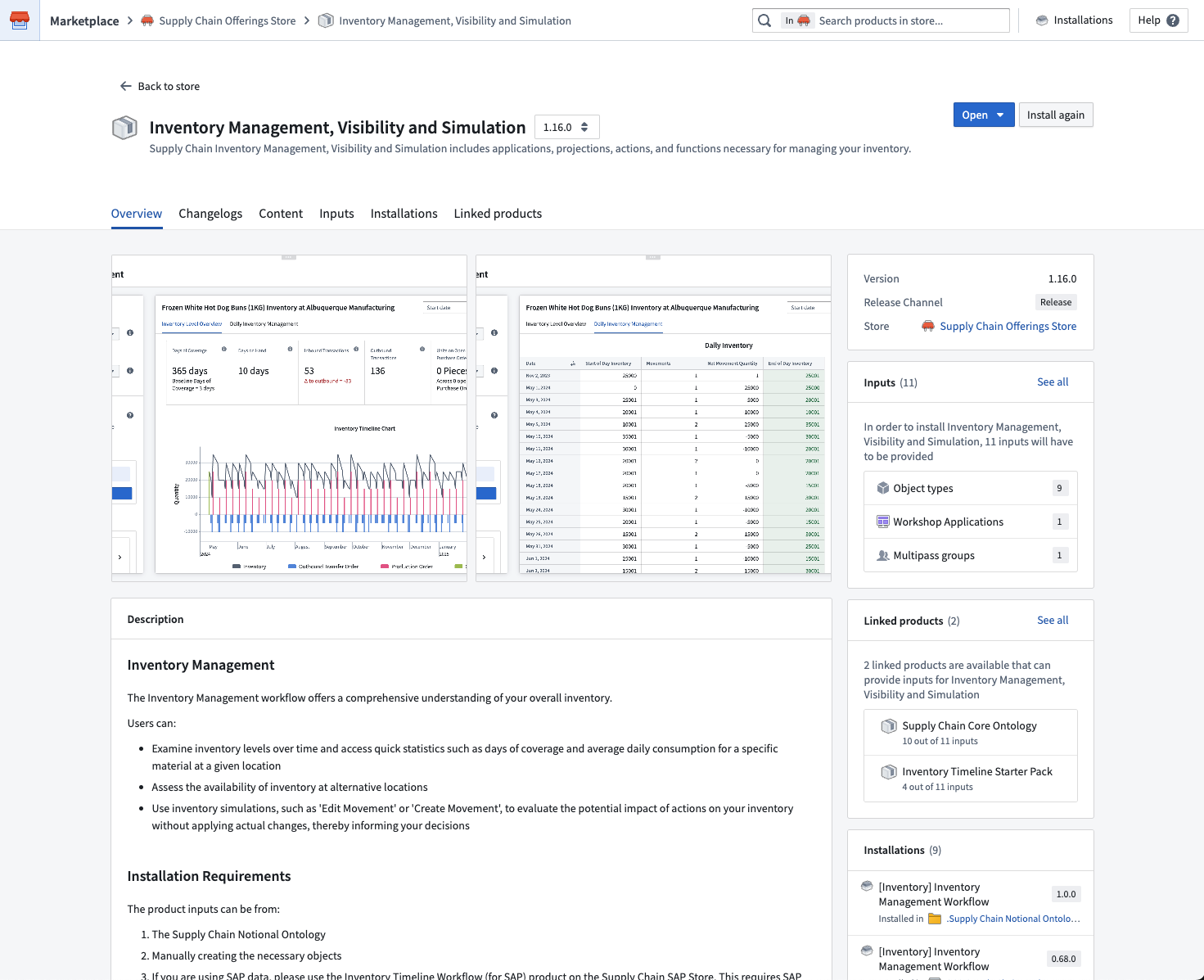Open the Supply Chain Notional Ontology folder link

coord(1013,919)
